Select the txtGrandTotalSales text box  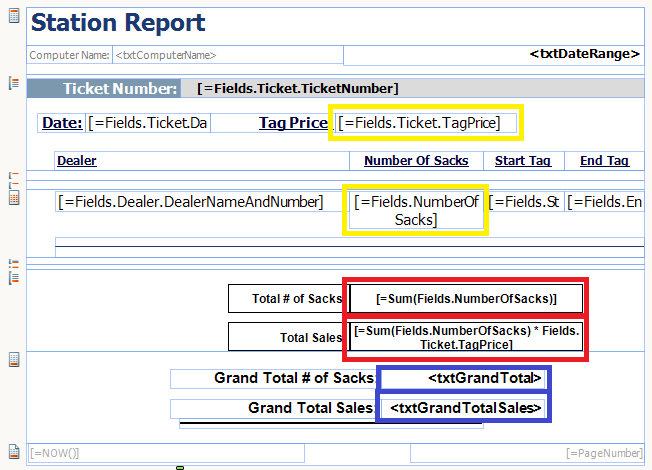[x=464, y=408]
